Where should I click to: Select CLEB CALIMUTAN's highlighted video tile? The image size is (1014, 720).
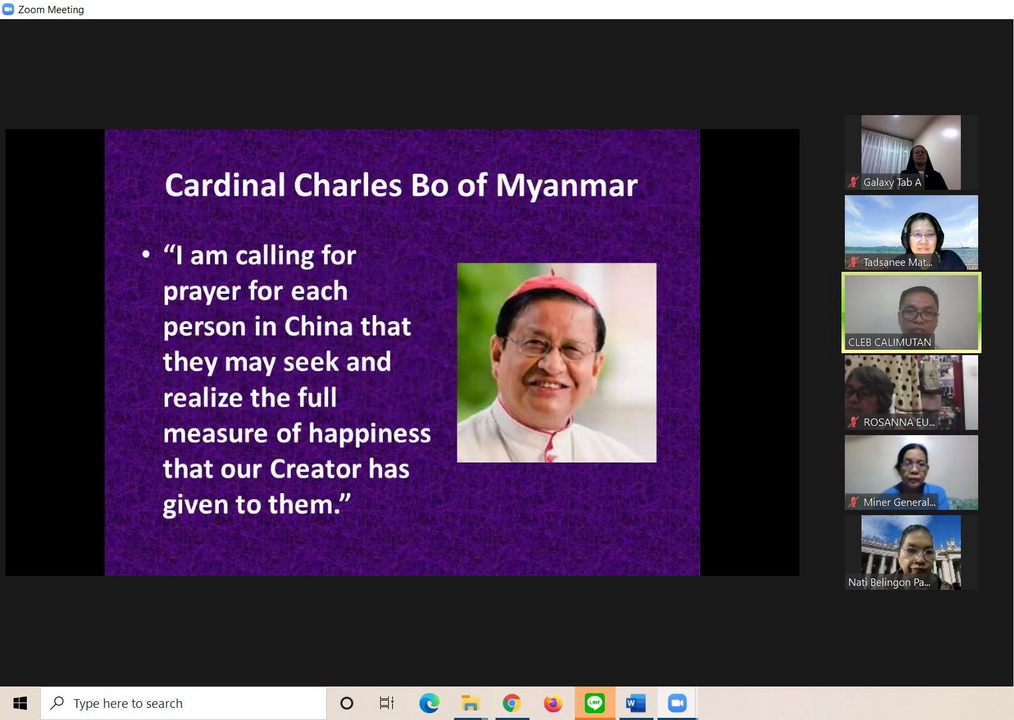click(911, 312)
